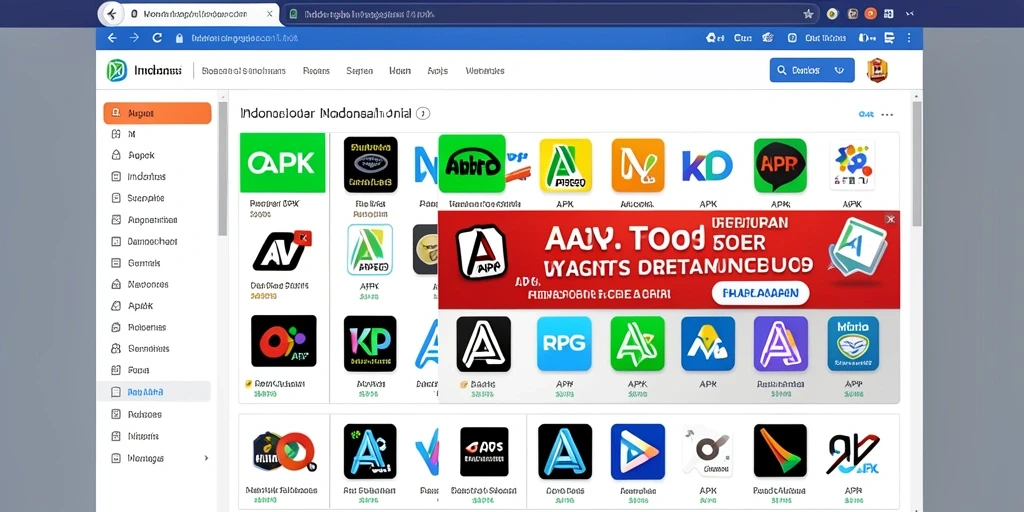
Task: Click the green A app icon beside RPG
Action: click(x=637, y=344)
